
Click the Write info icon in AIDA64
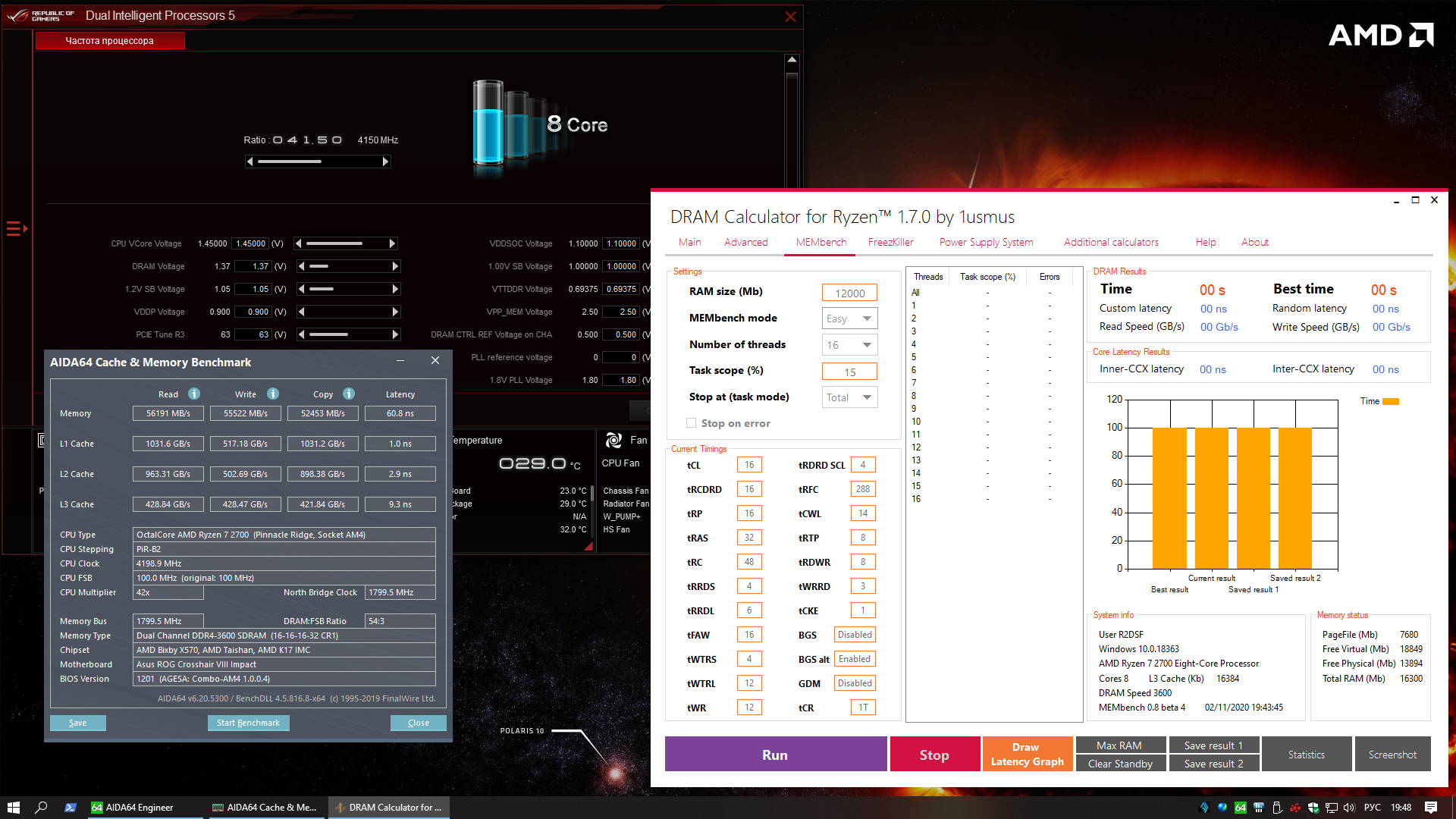(273, 394)
